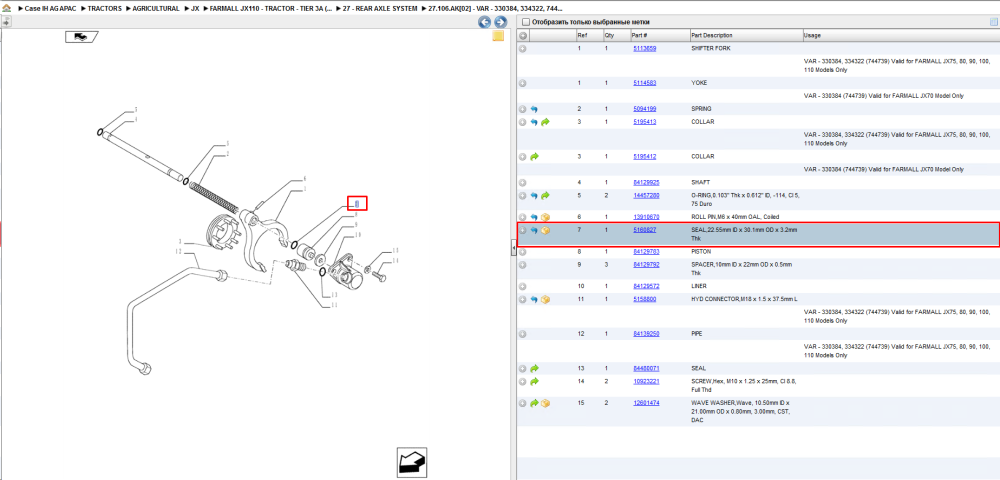Click the blue arrow icon in COLLAR 5195413 row
Viewport: 1000px width, 480px height.
point(534,122)
